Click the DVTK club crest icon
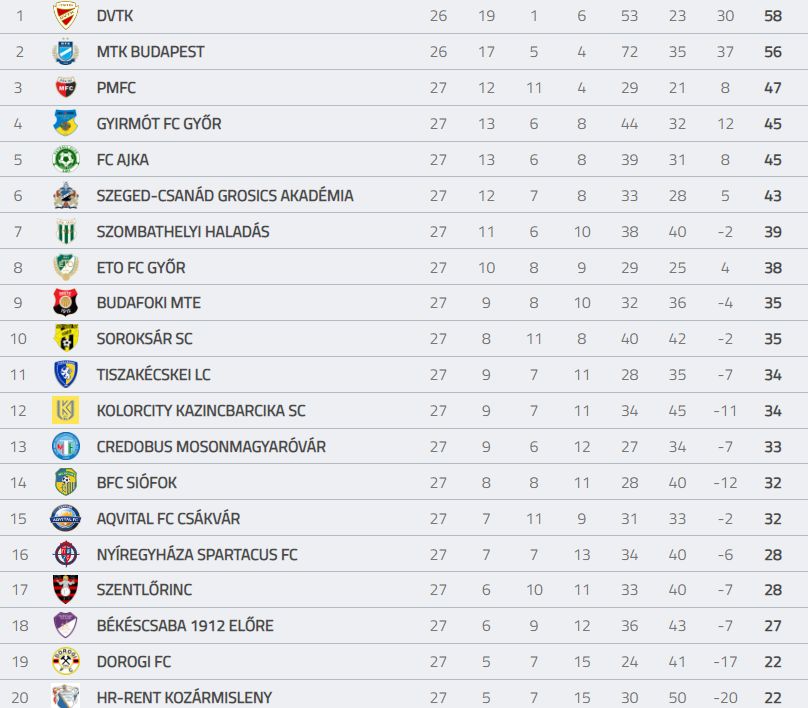The width and height of the screenshot is (808, 708). tap(65, 15)
